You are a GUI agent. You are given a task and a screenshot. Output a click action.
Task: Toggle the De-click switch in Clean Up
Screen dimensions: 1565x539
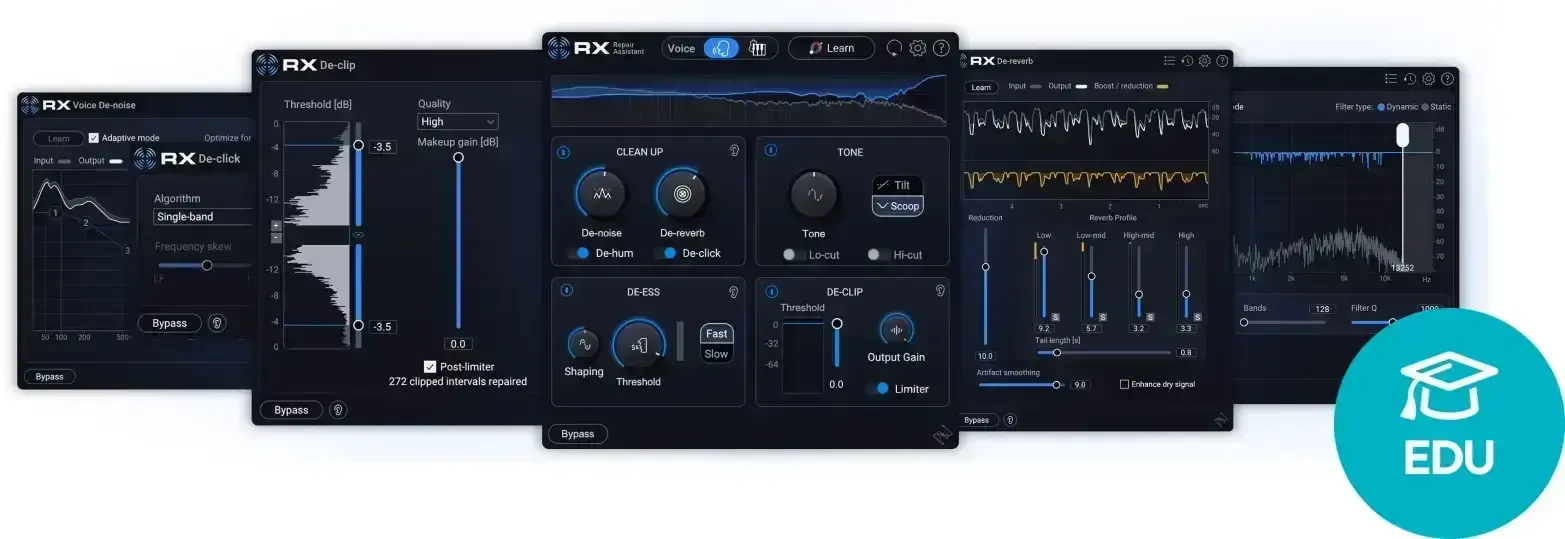[667, 254]
